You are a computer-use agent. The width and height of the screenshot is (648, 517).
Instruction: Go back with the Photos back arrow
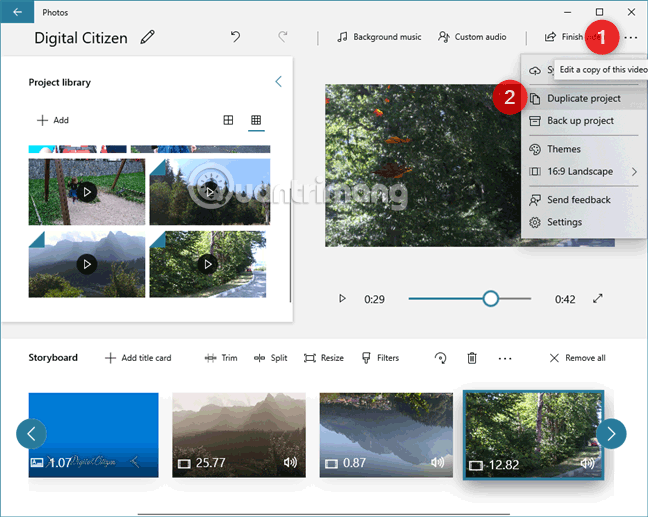coord(17,12)
